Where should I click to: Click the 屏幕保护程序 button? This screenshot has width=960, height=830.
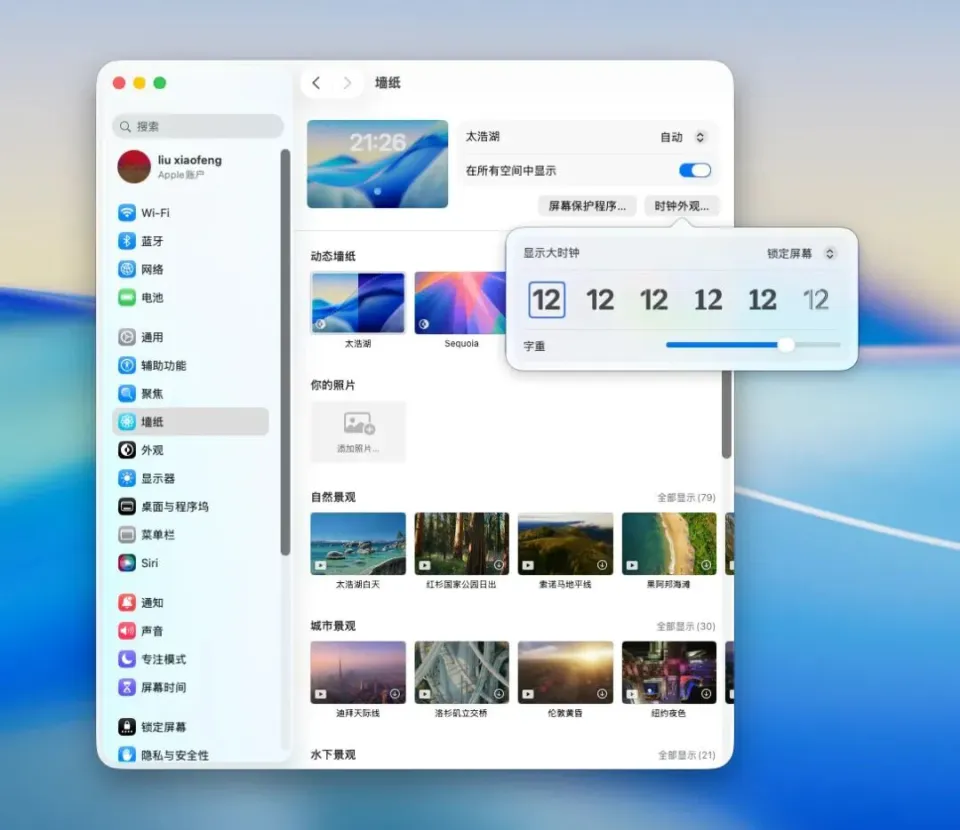click(x=587, y=206)
